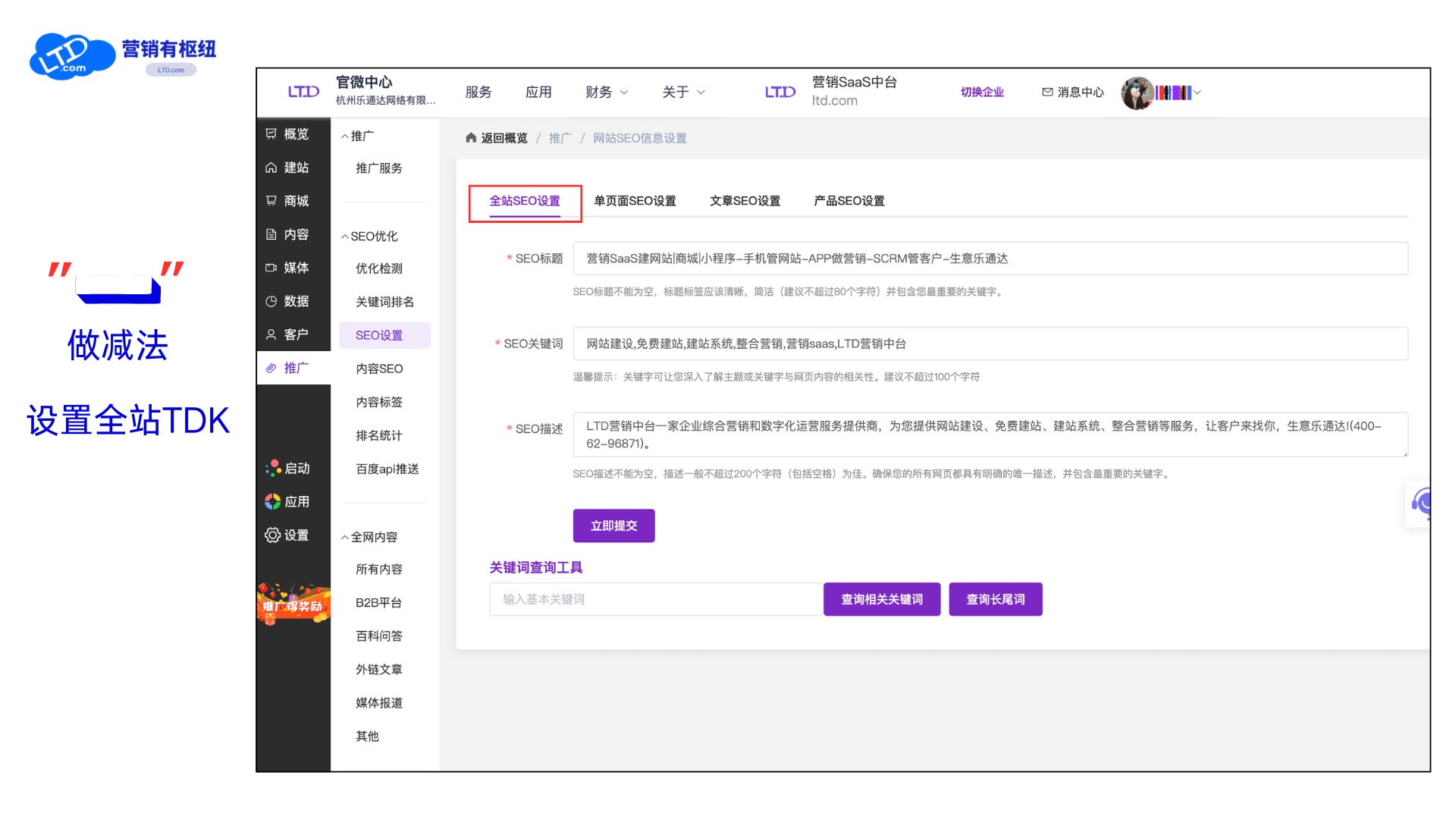Screen dimensions: 1456x819
Task: Open the 客户 customer section
Action: 288,334
